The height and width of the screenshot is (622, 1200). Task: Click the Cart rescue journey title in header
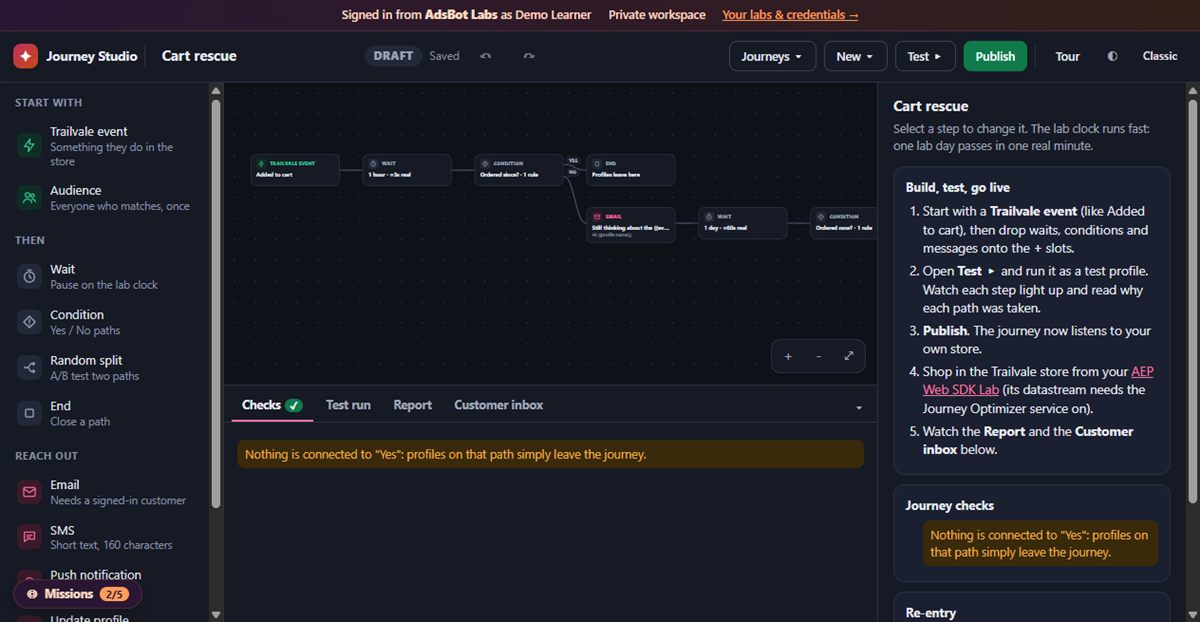(199, 56)
